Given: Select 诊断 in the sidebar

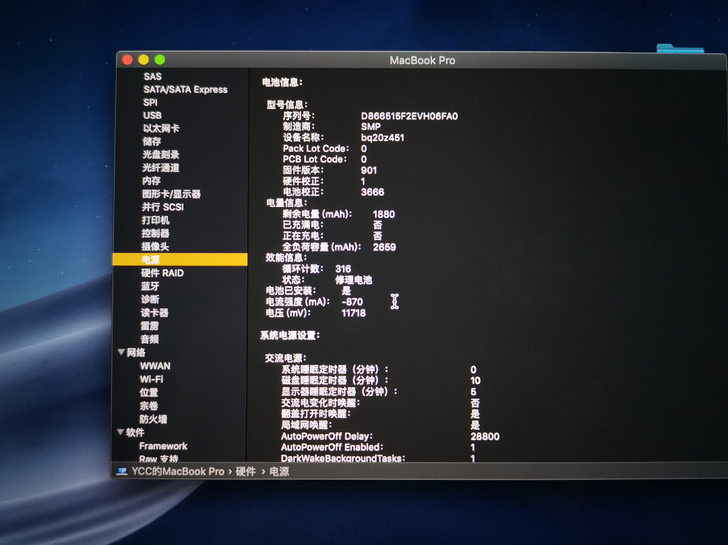Looking at the screenshot, I should point(150,299).
